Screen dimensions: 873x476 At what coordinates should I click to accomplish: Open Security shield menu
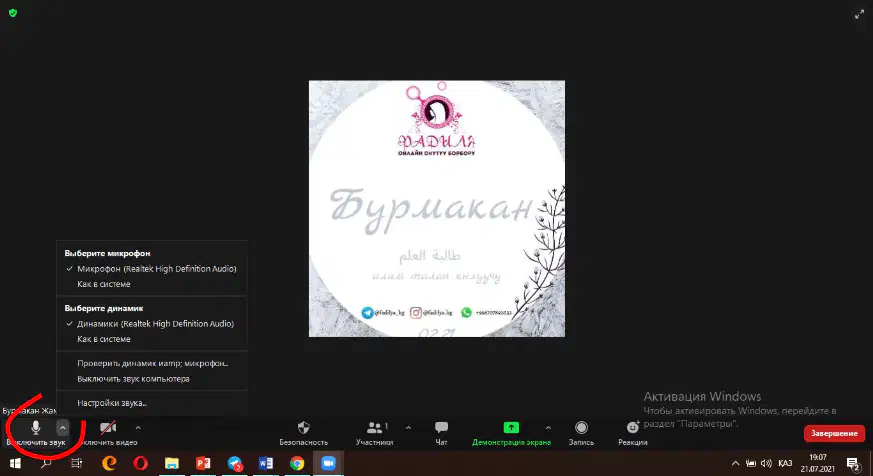tap(303, 433)
